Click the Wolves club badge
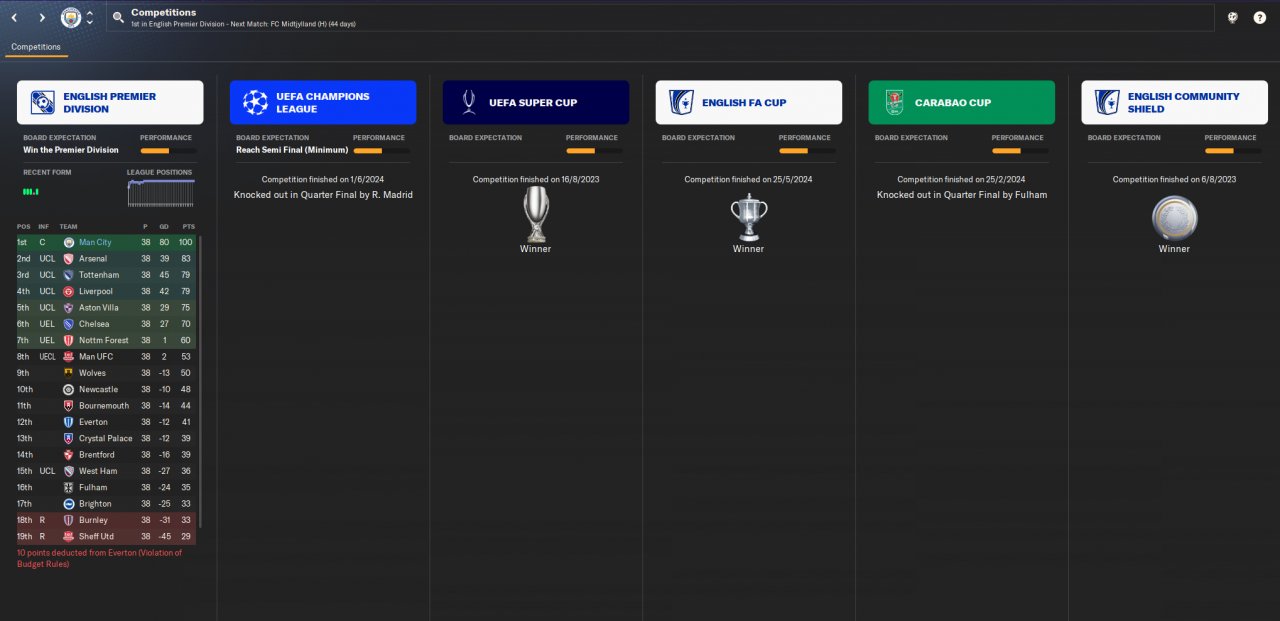The image size is (1280, 621). 68,373
